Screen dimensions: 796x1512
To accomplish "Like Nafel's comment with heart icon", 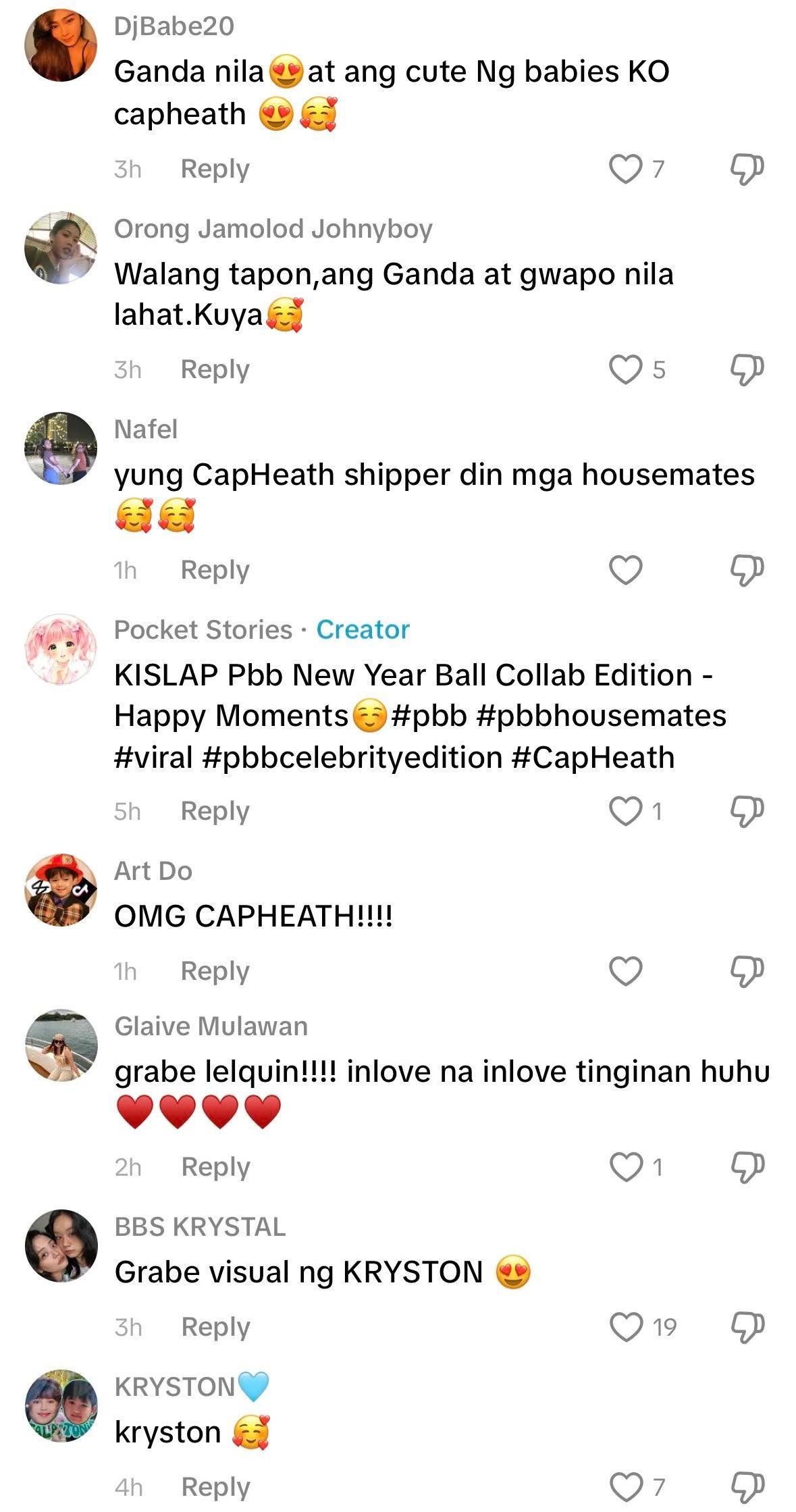I will [x=625, y=570].
